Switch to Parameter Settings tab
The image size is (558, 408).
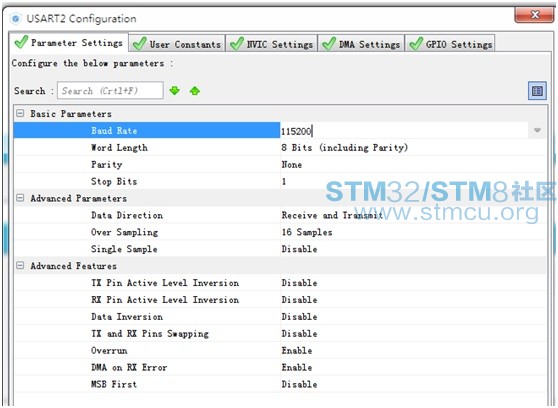coord(69,43)
